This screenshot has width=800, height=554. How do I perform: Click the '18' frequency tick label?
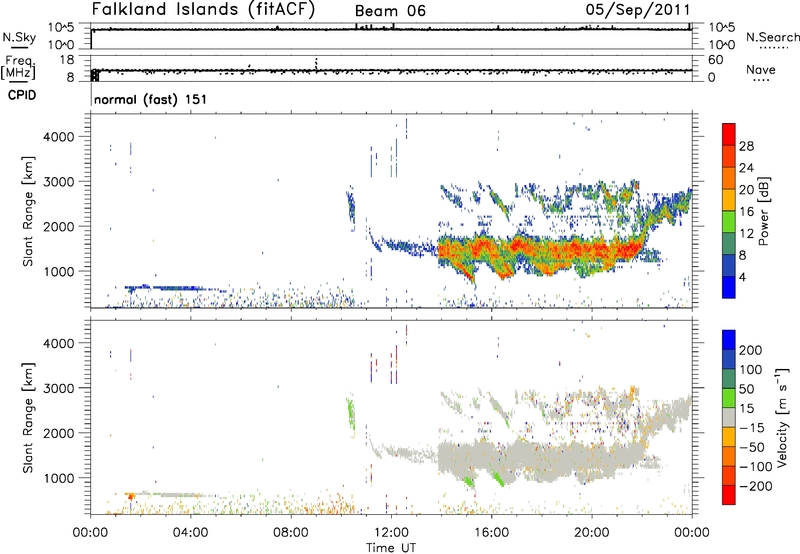(x=67, y=60)
